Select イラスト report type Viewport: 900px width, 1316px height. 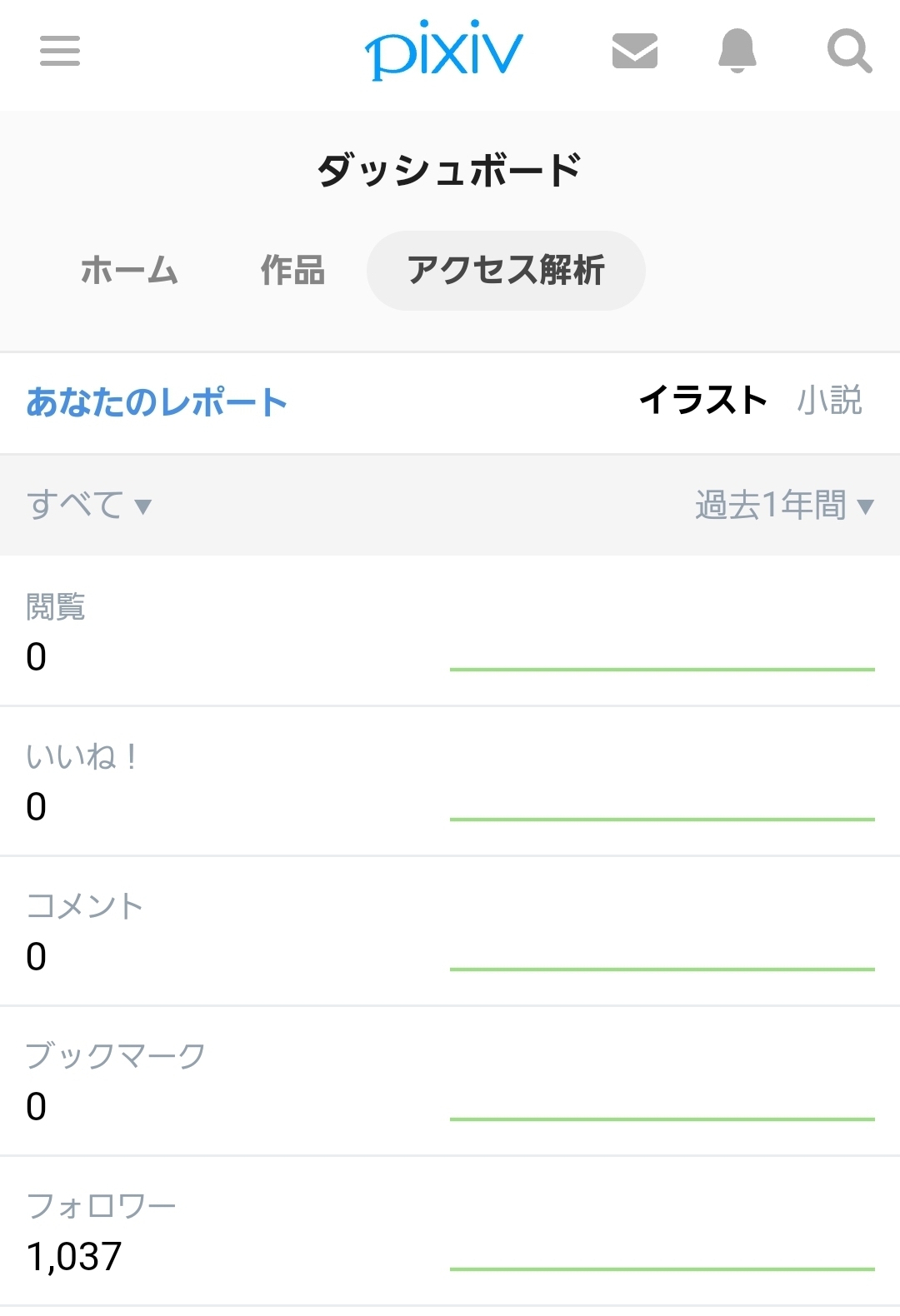(x=703, y=400)
